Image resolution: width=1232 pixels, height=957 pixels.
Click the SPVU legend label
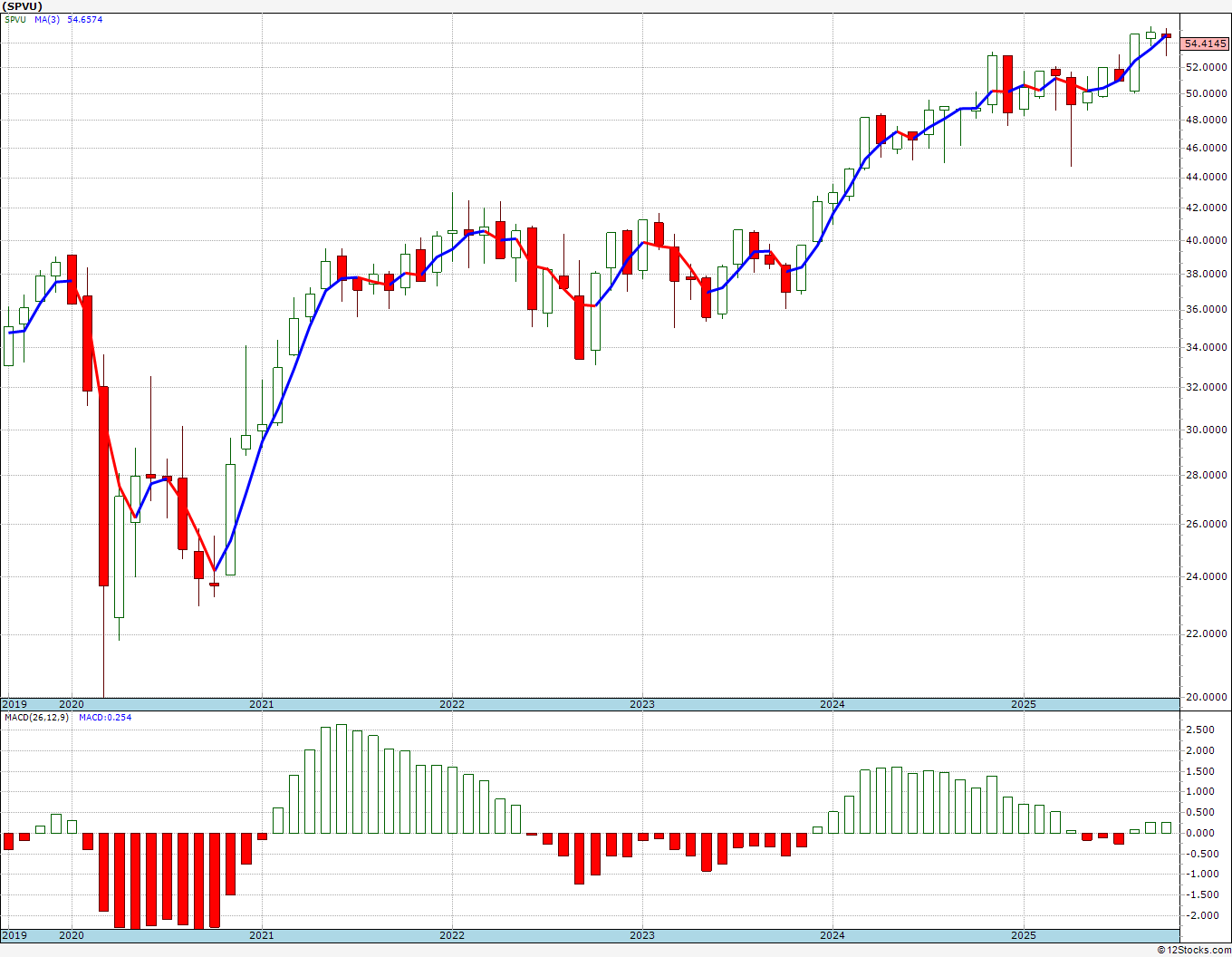pyautogui.click(x=15, y=19)
